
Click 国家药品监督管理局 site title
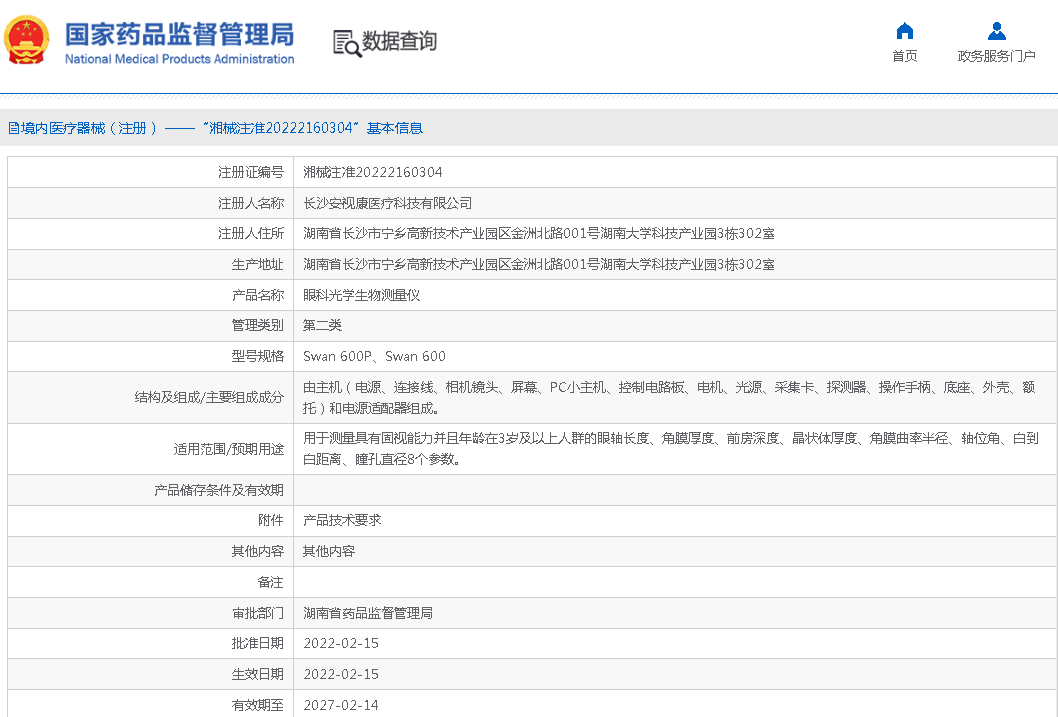click(179, 34)
